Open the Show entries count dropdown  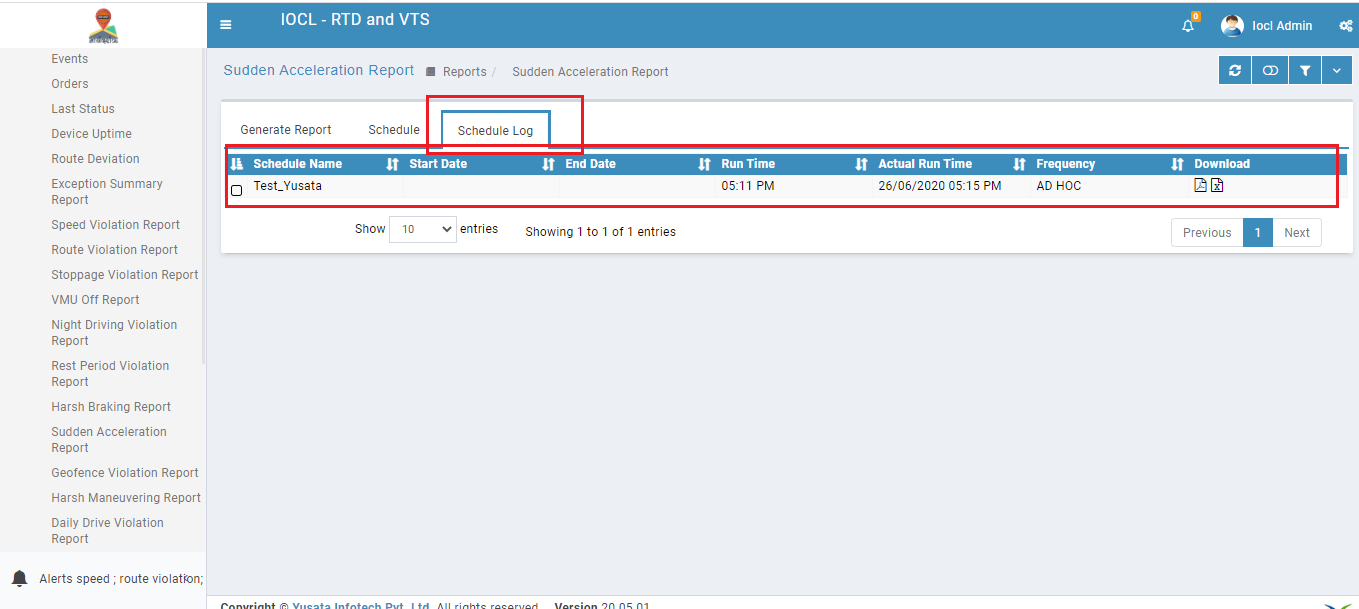(x=422, y=229)
